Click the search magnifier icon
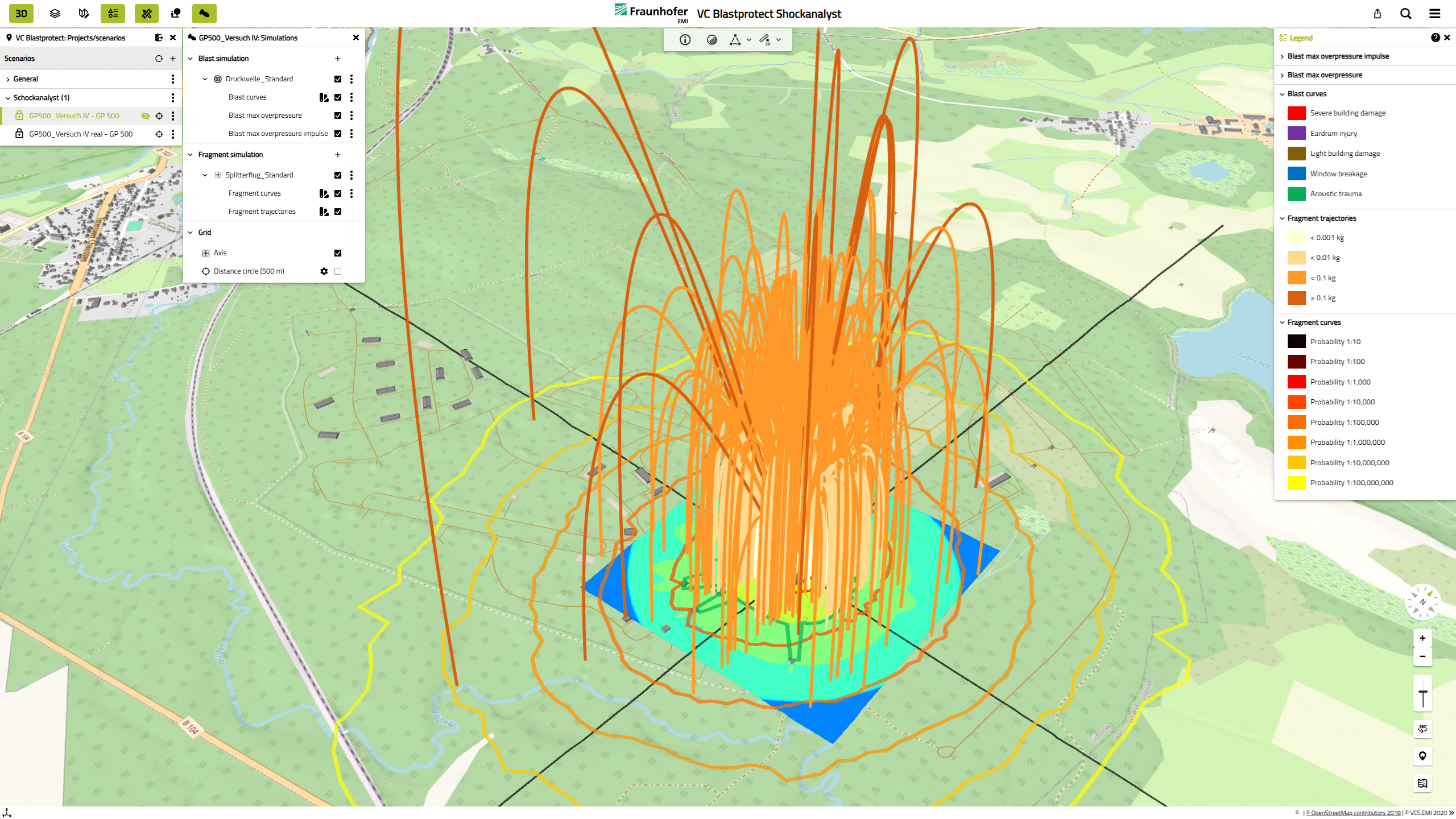The height and width of the screenshot is (819, 1456). click(x=1405, y=14)
